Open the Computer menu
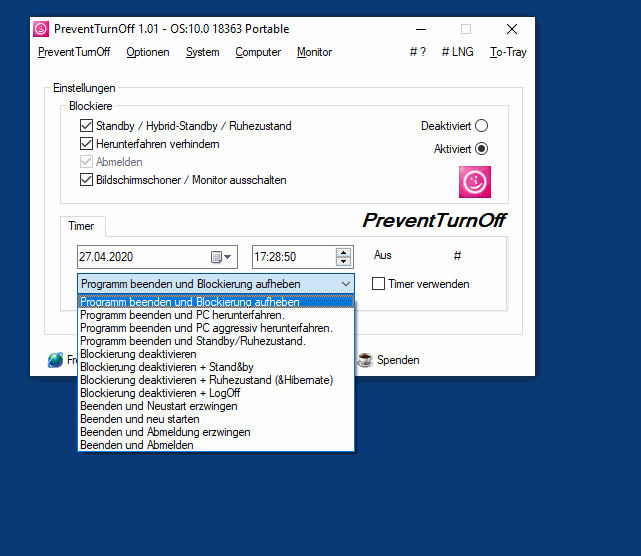 (x=258, y=52)
